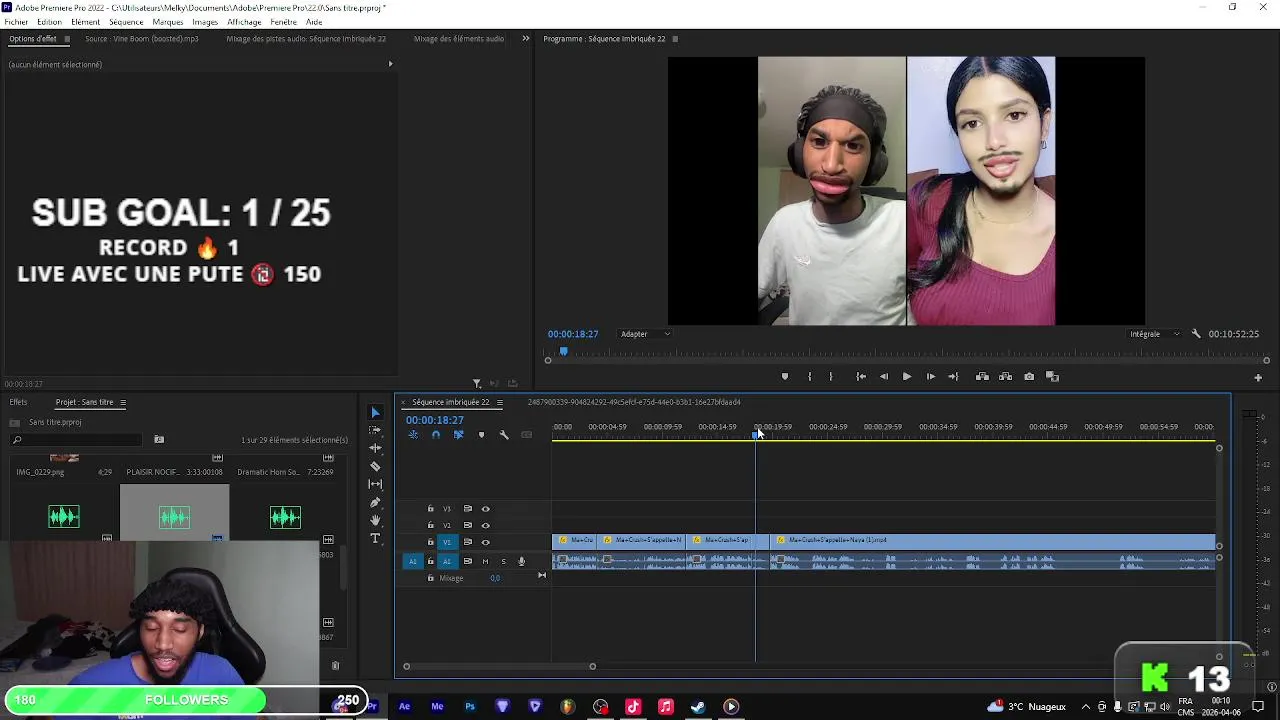Click the captions track options icon
Screen dimensions: 1280x720
coord(527,435)
